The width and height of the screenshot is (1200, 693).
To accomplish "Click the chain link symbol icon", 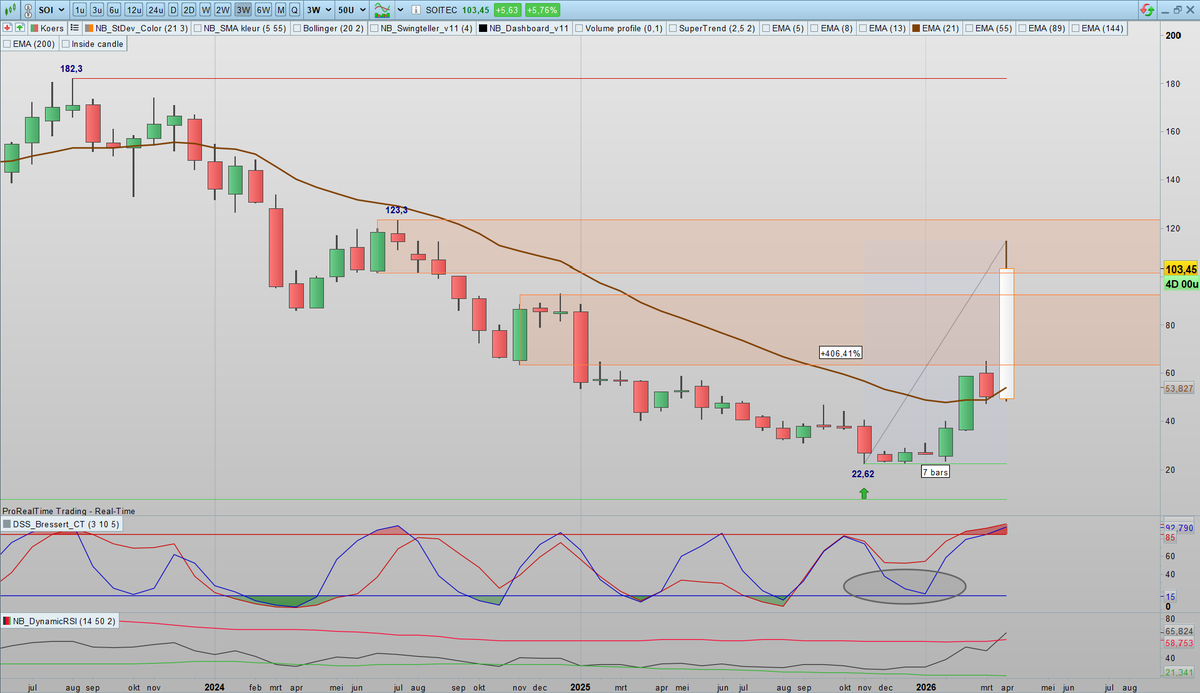I will point(28,10).
